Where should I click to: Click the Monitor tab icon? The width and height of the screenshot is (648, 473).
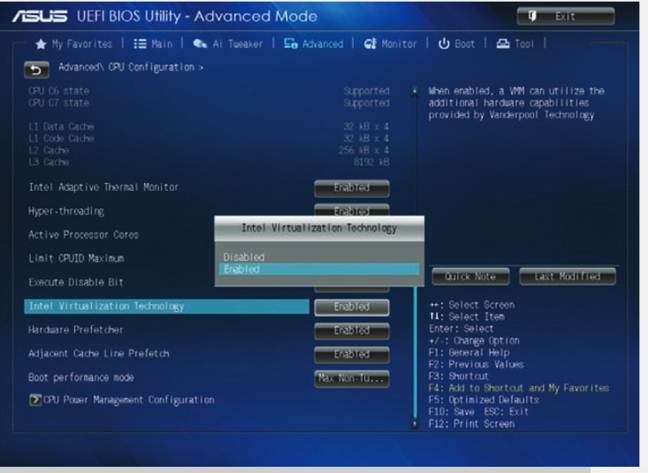pos(370,44)
